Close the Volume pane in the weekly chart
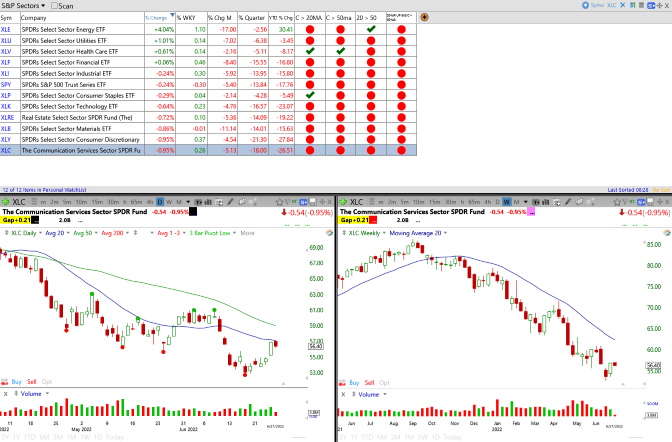This screenshot has width=672, height=442. [x=343, y=394]
